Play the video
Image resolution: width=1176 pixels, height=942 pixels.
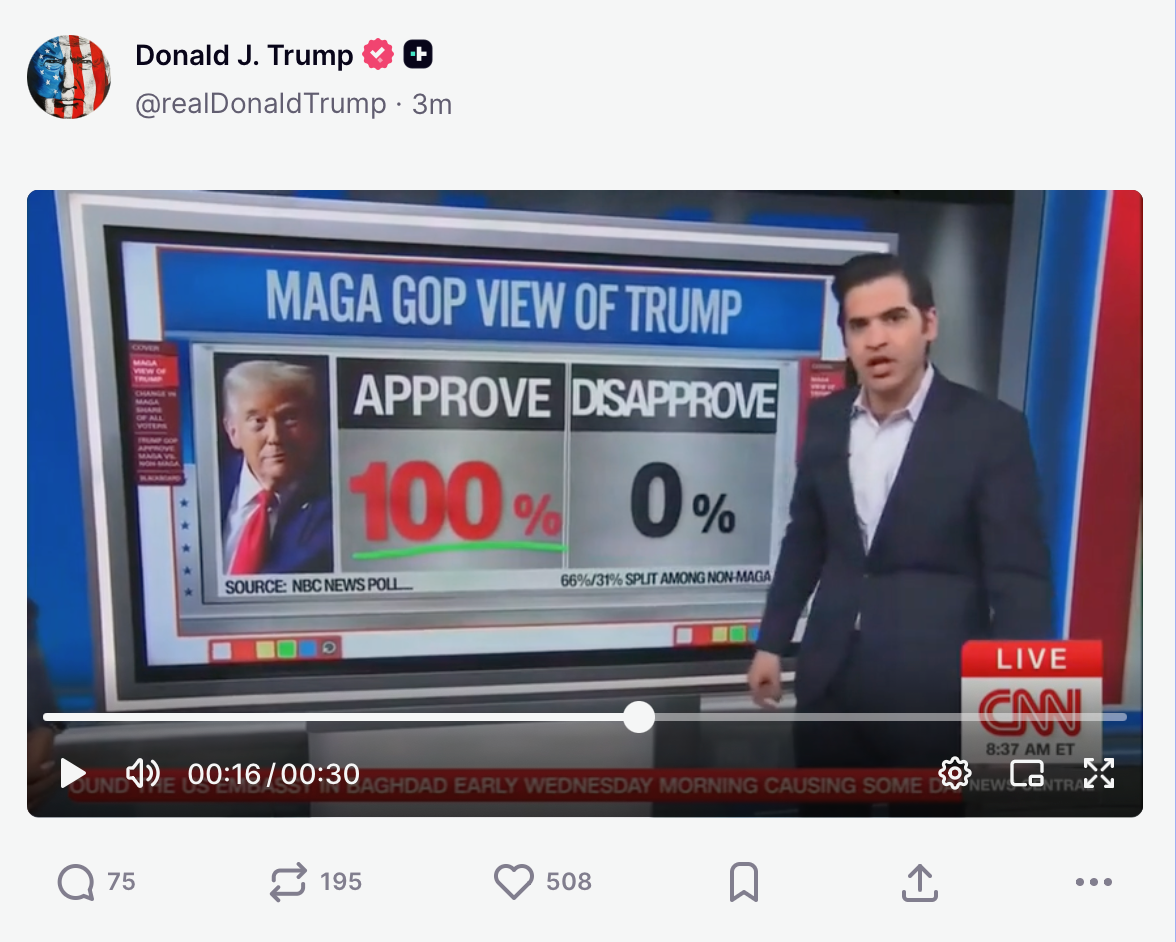73,773
